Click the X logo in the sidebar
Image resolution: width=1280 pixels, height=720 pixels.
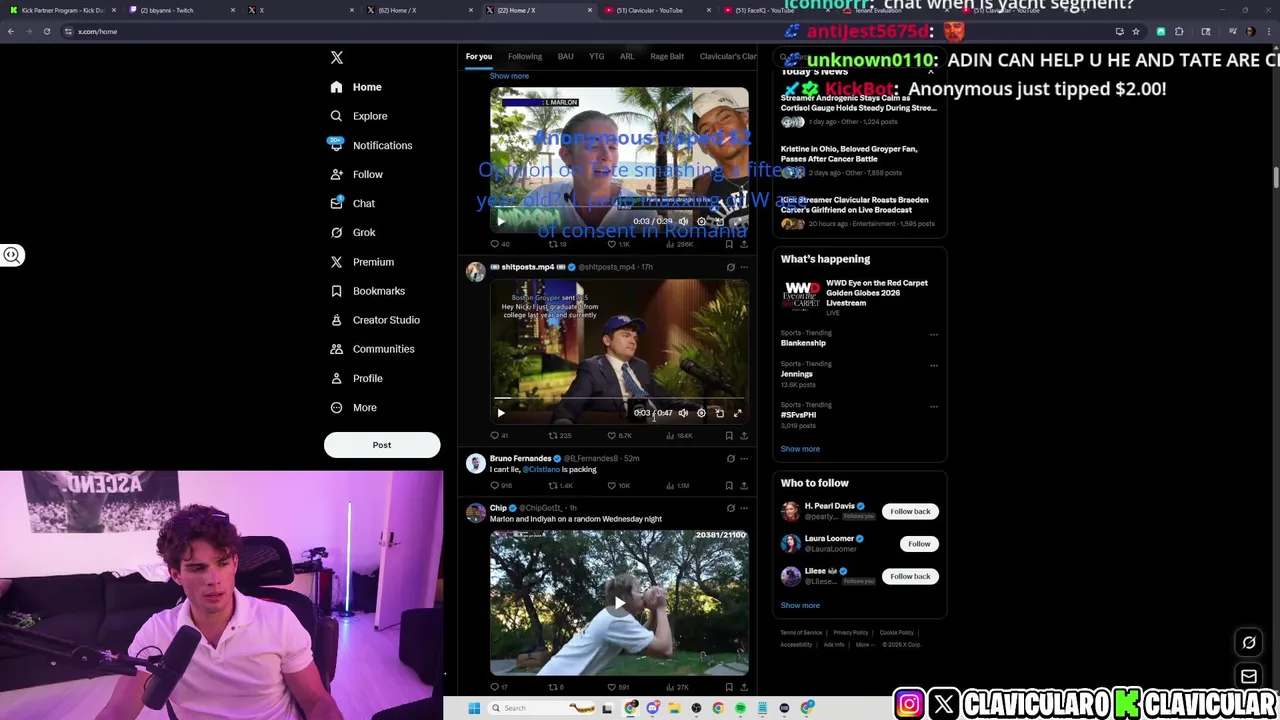[337, 58]
